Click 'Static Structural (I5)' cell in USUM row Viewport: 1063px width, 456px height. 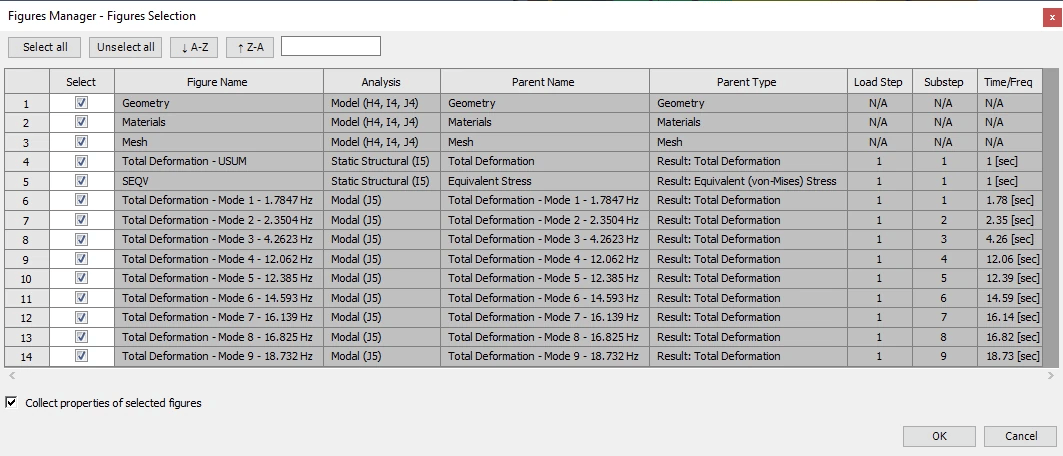point(382,161)
